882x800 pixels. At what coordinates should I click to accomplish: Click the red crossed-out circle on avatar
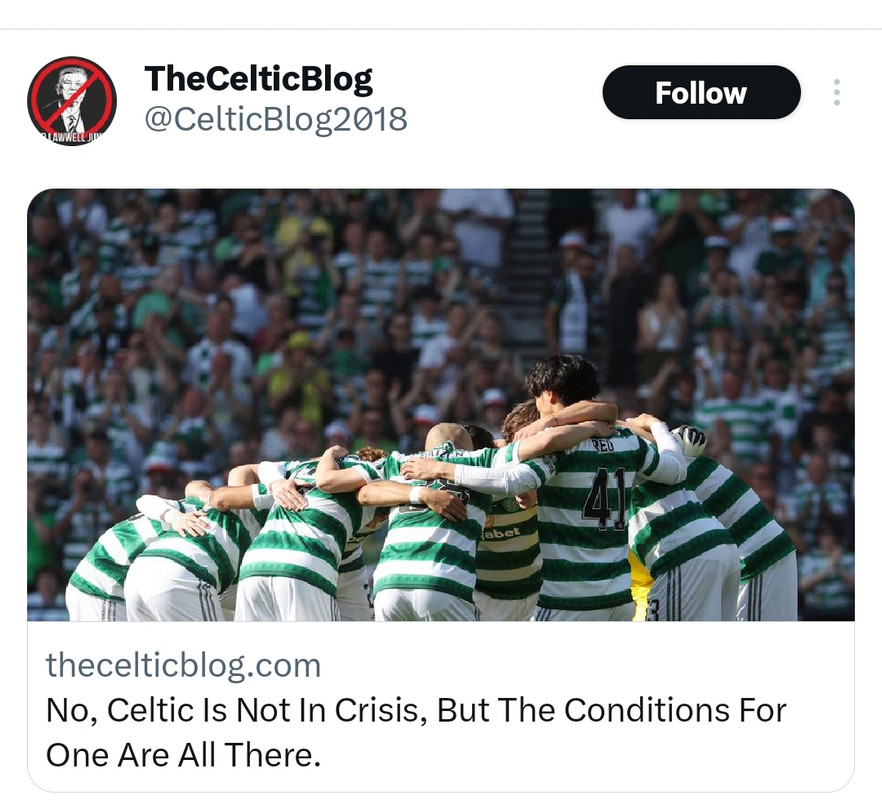pos(72,101)
